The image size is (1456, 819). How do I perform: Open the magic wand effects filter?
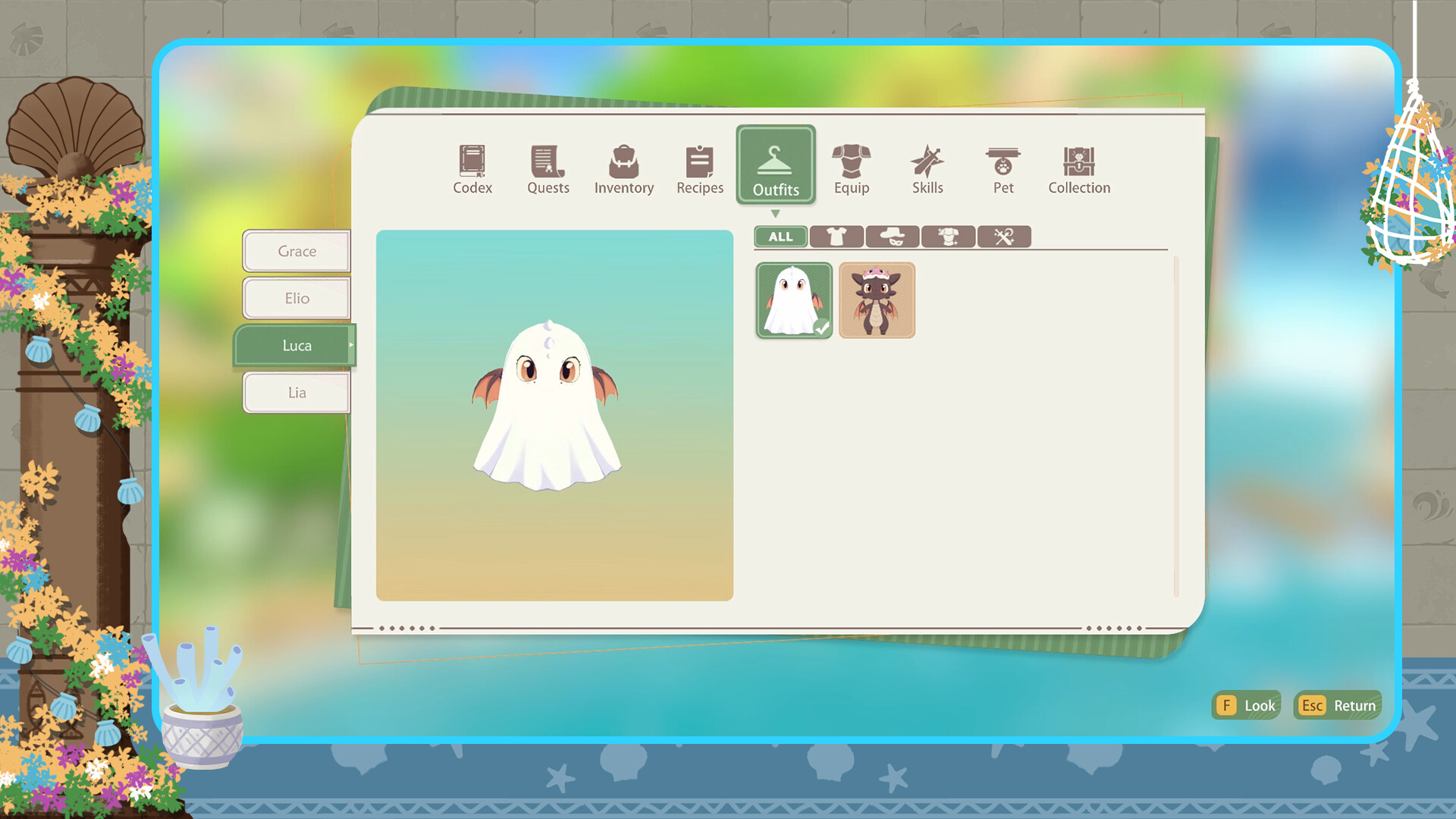pyautogui.click(x=1005, y=237)
